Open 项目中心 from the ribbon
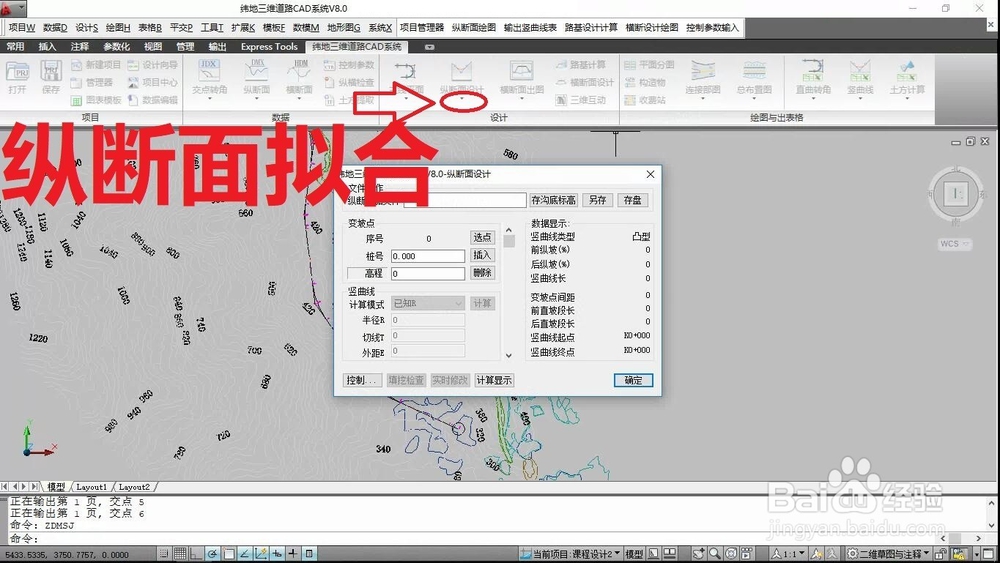 (152, 83)
